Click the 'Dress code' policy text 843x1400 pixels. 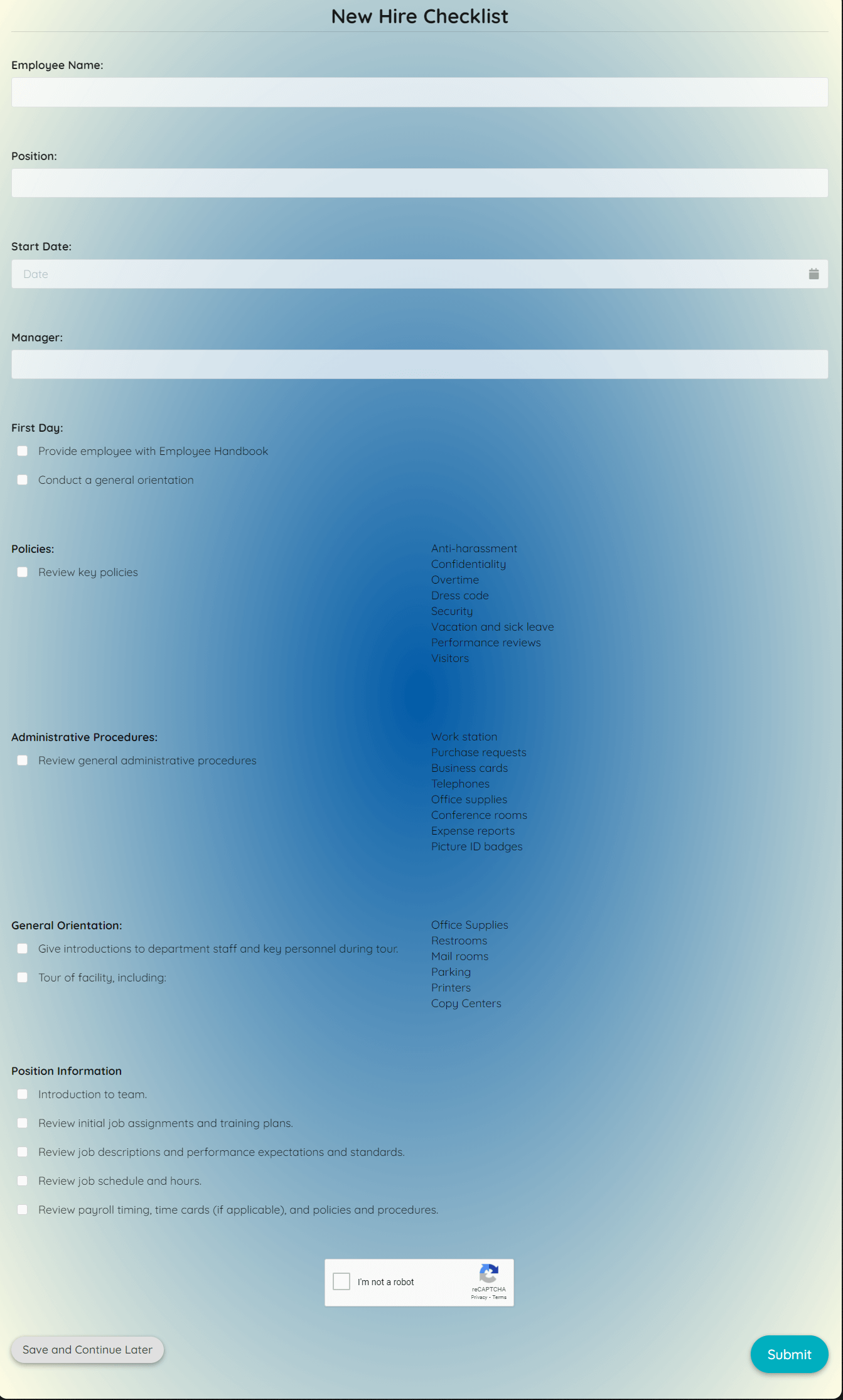459,596
